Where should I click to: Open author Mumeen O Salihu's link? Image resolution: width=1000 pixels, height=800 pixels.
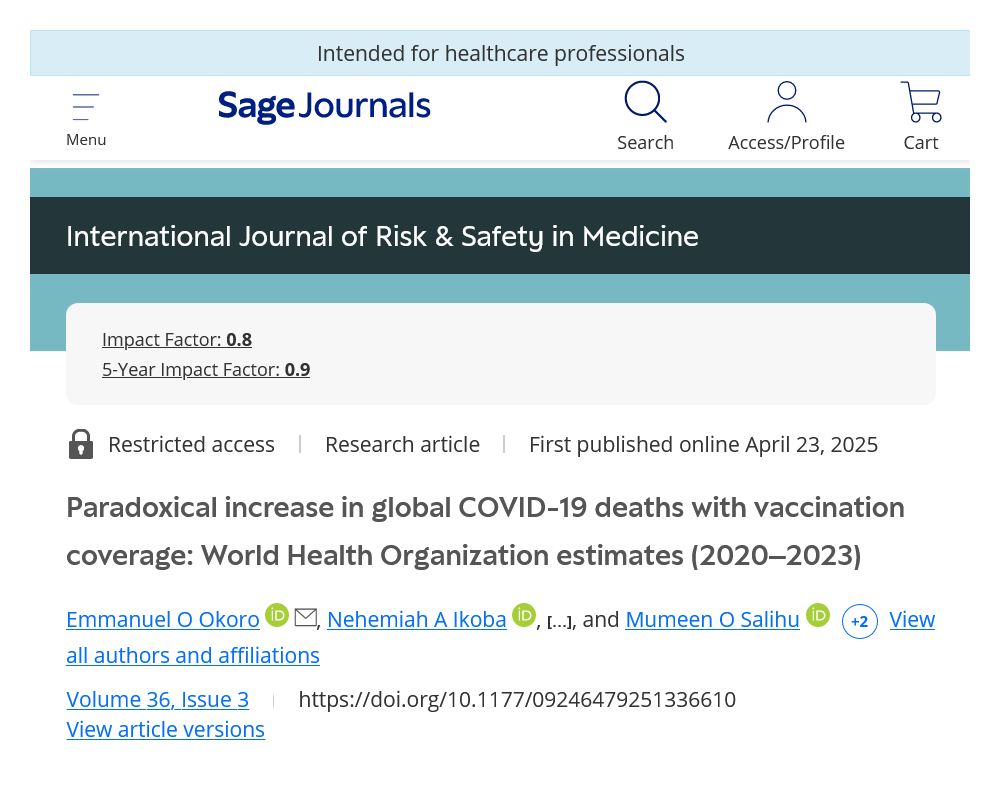point(712,619)
